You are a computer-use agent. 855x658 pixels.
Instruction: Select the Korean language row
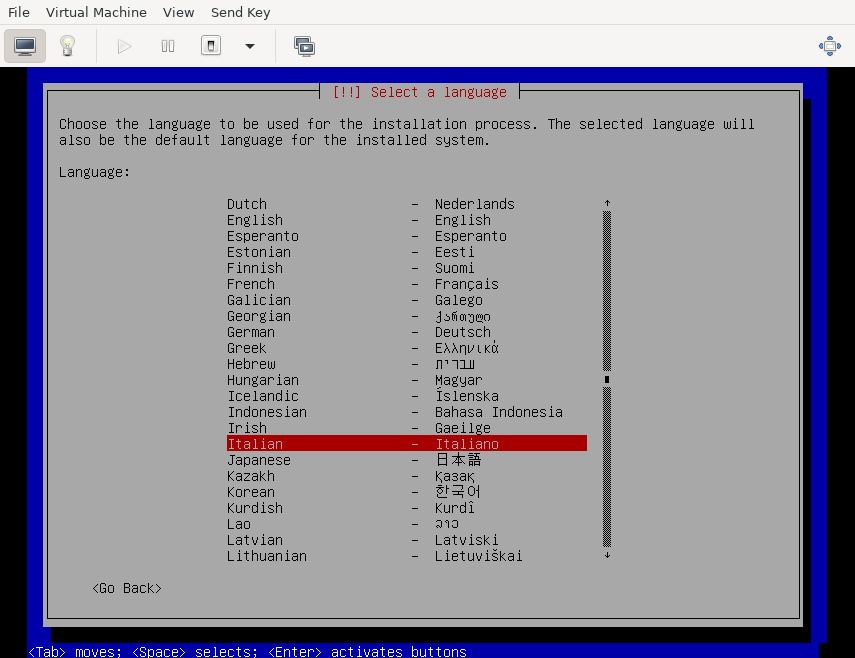[x=407, y=492]
